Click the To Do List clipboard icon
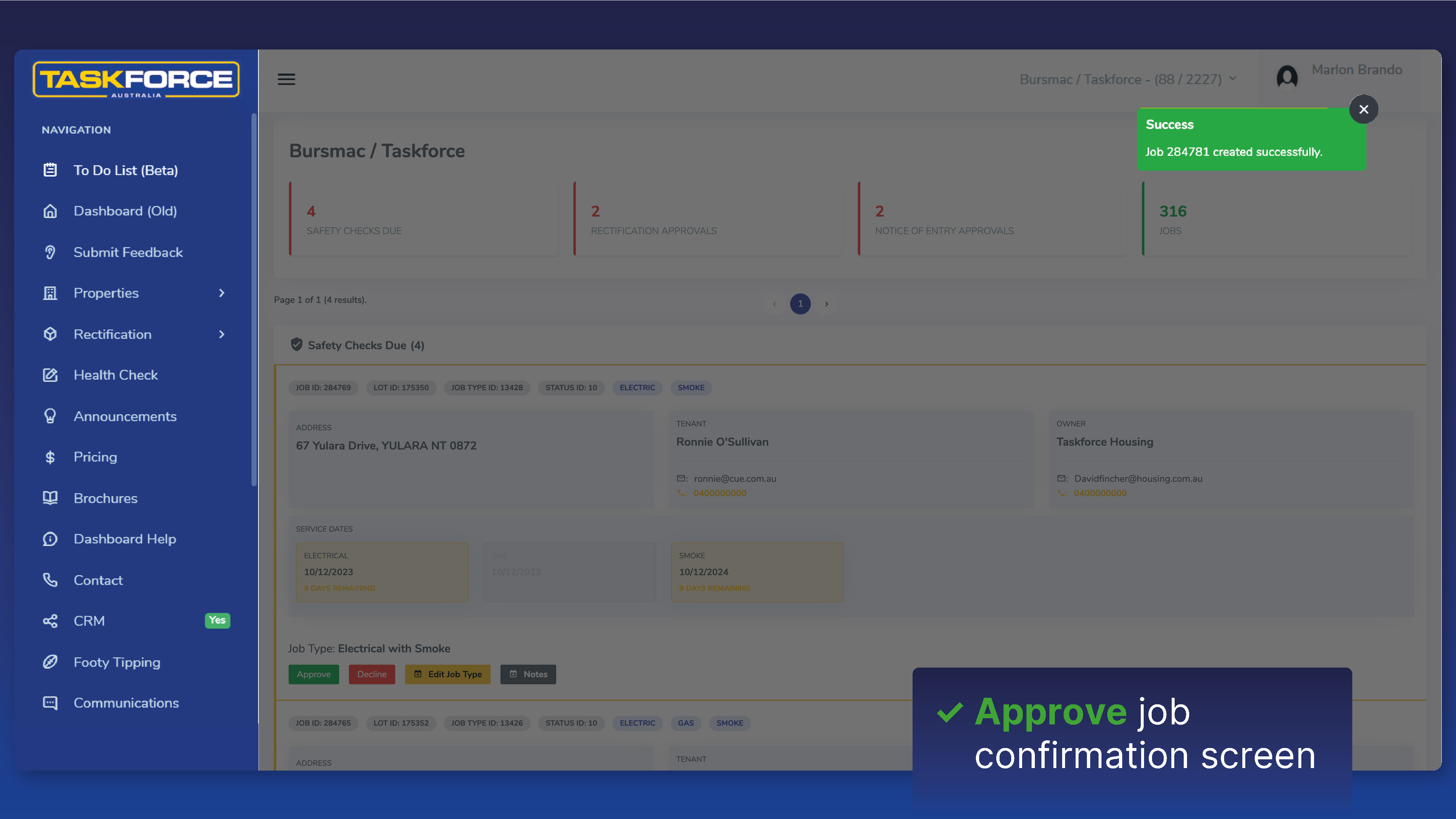Image resolution: width=1456 pixels, height=819 pixels. coord(50,170)
